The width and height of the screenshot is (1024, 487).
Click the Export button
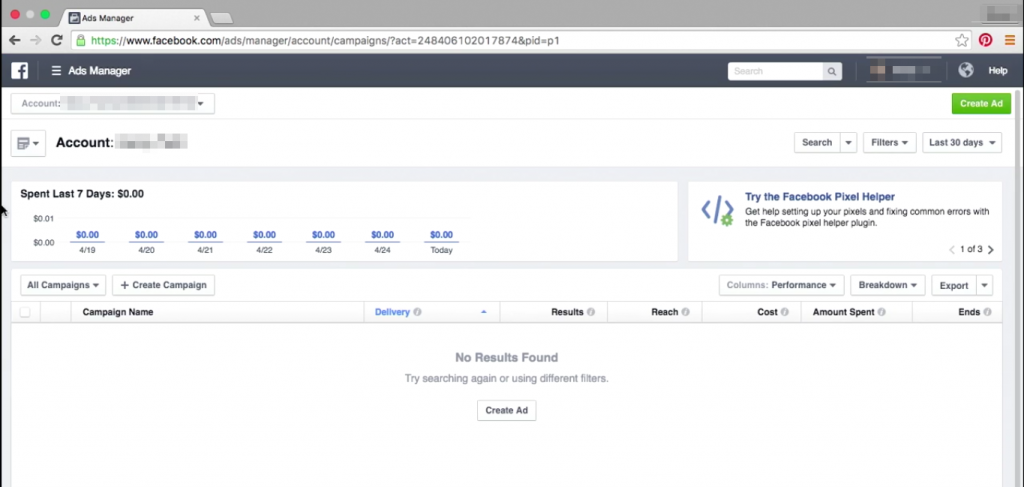point(953,285)
